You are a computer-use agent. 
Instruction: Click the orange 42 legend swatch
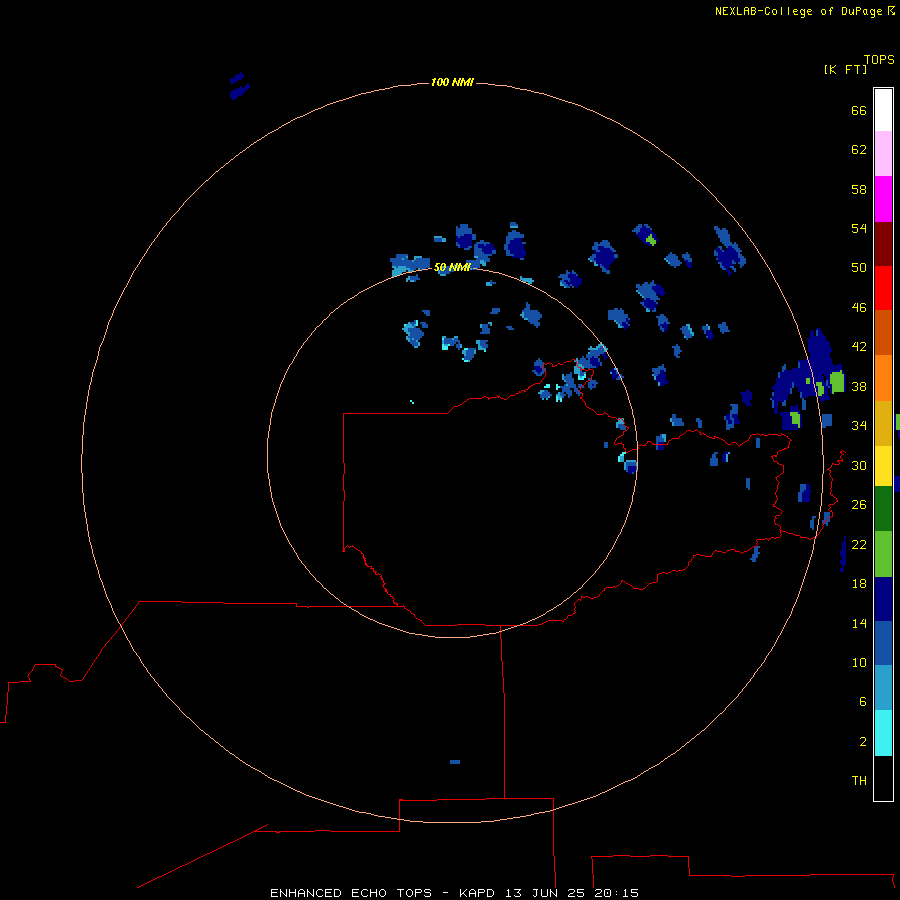883,378
